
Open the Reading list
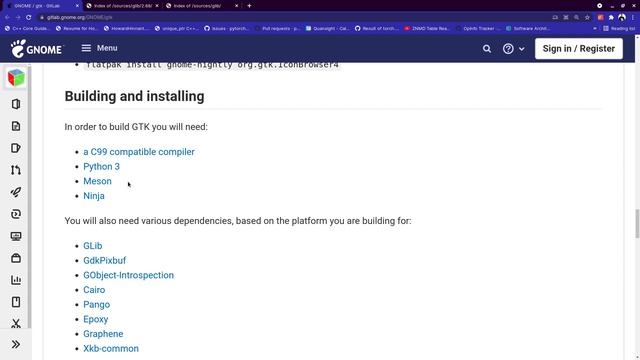[x=619, y=29]
